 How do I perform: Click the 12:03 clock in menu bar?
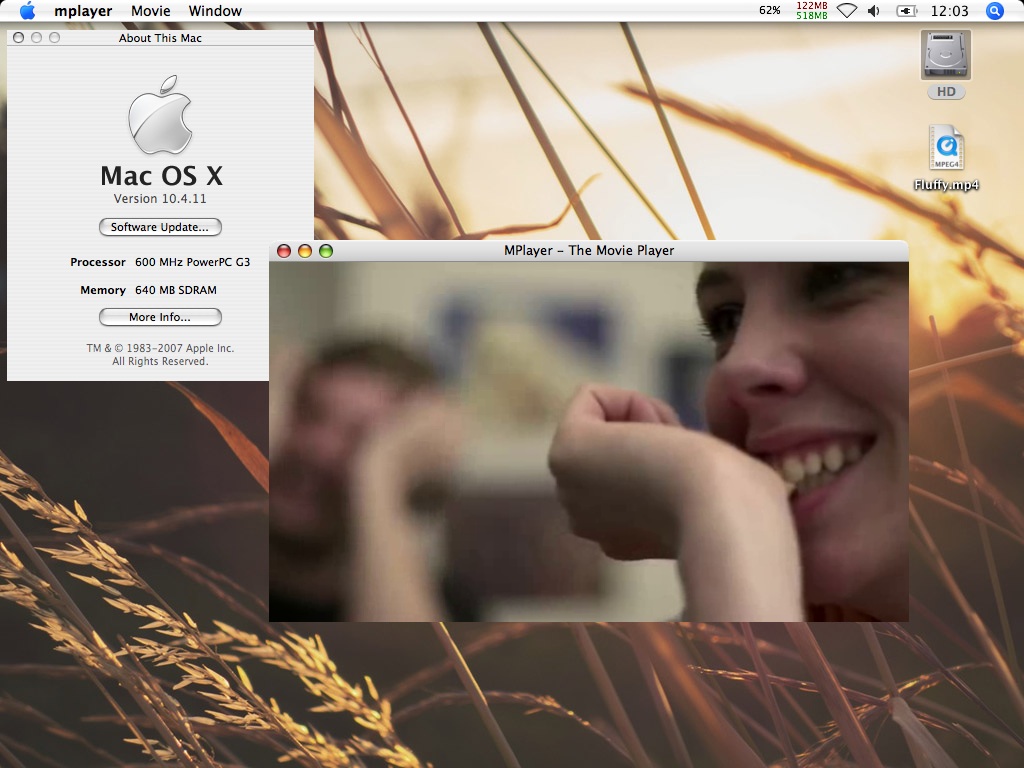tap(949, 10)
